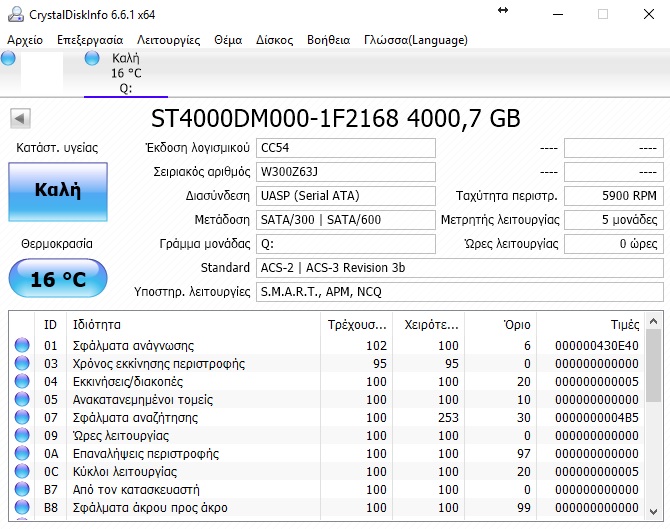This screenshot has width=670, height=529.
Task: Click the 5900 RPM rotation field
Action: [614, 196]
